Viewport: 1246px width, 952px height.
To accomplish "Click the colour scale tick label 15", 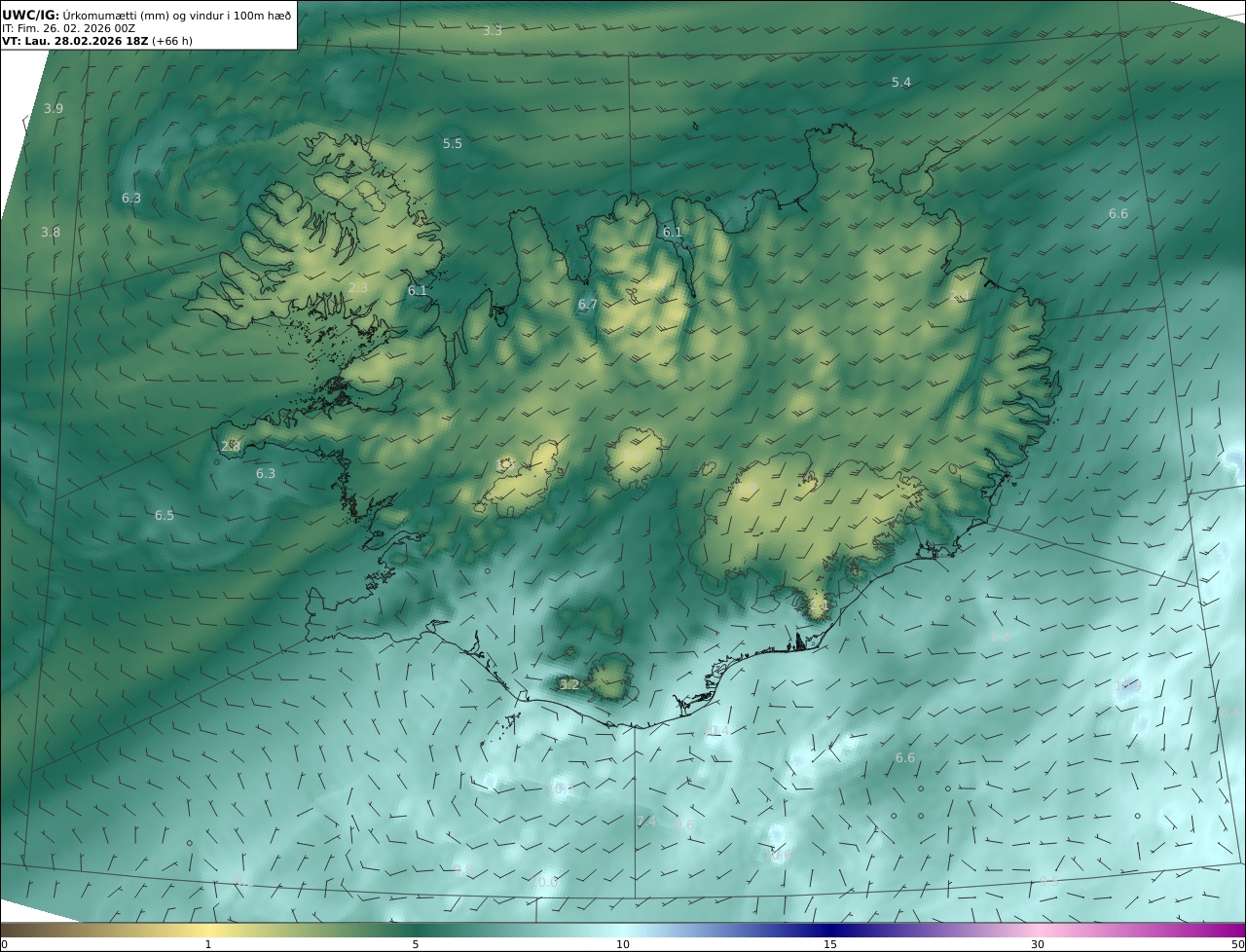I will click(x=830, y=944).
